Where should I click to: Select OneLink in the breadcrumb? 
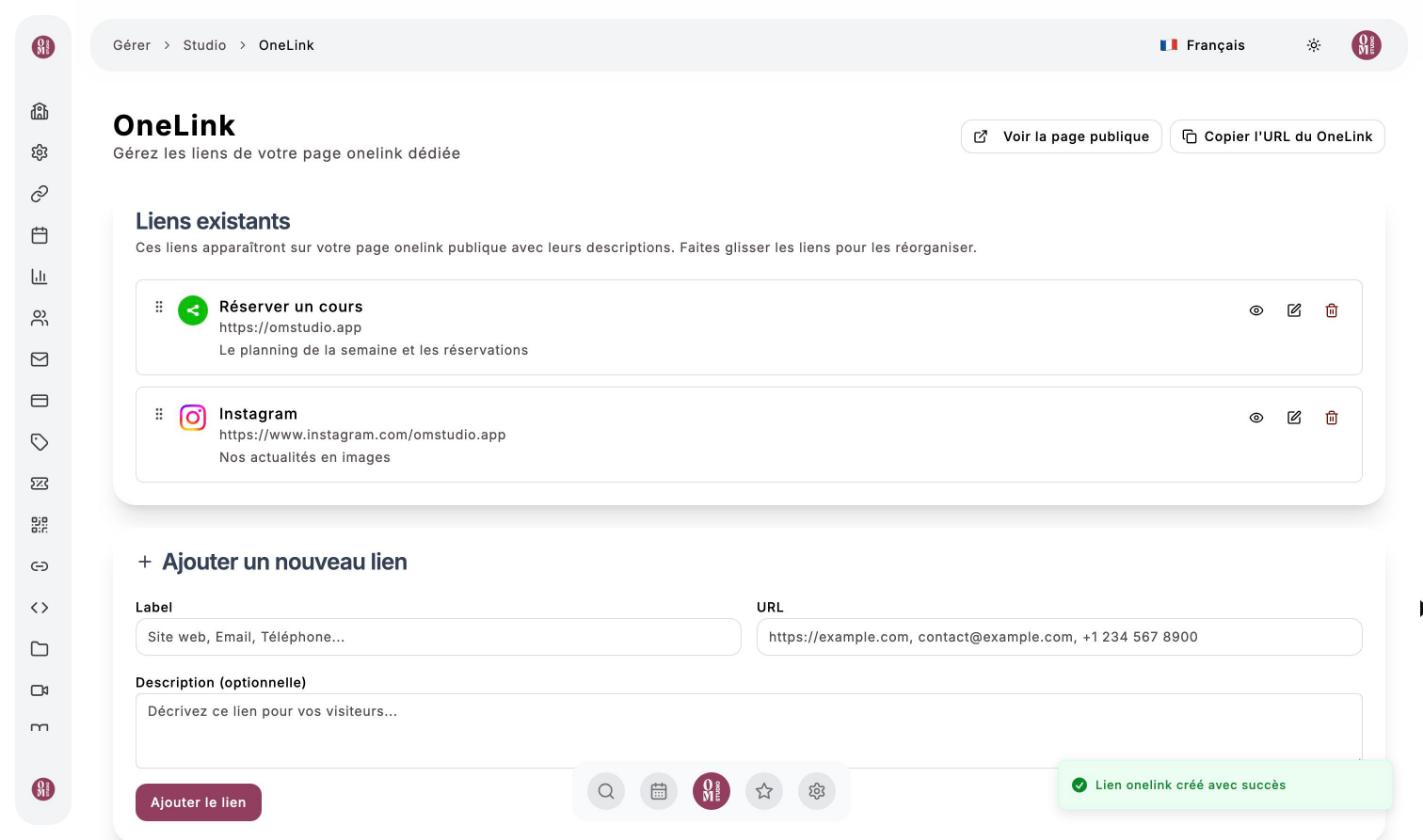tap(286, 45)
